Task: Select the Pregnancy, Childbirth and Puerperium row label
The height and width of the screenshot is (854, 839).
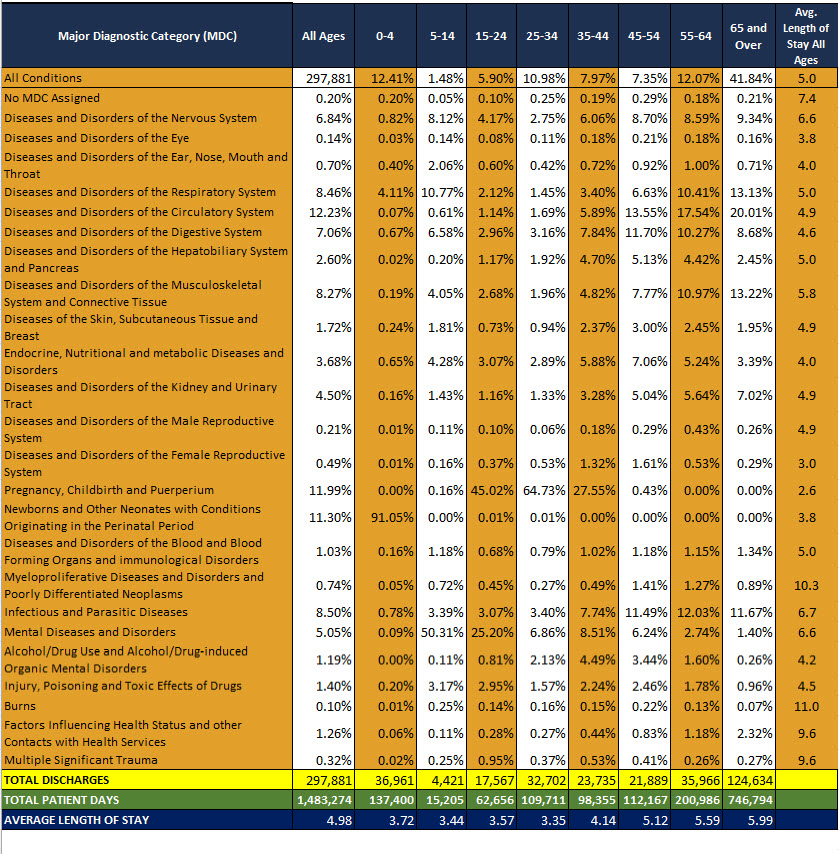Action: (109, 490)
